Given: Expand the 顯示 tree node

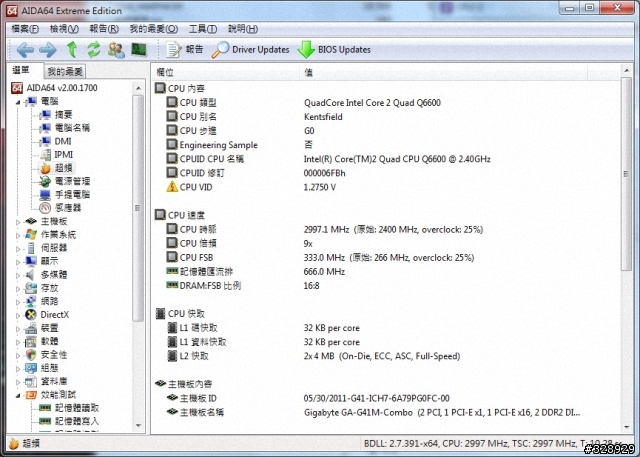Looking at the screenshot, I should [18, 262].
